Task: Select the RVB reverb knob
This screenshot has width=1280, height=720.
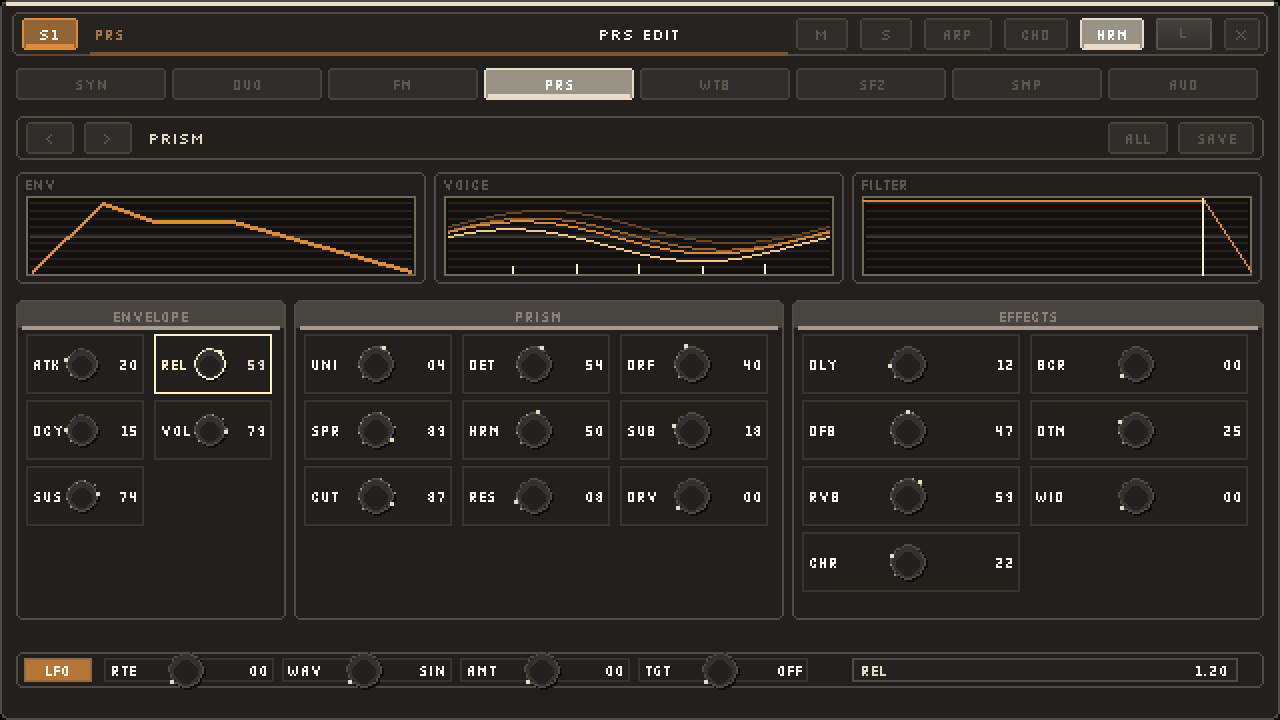Action: [908, 497]
